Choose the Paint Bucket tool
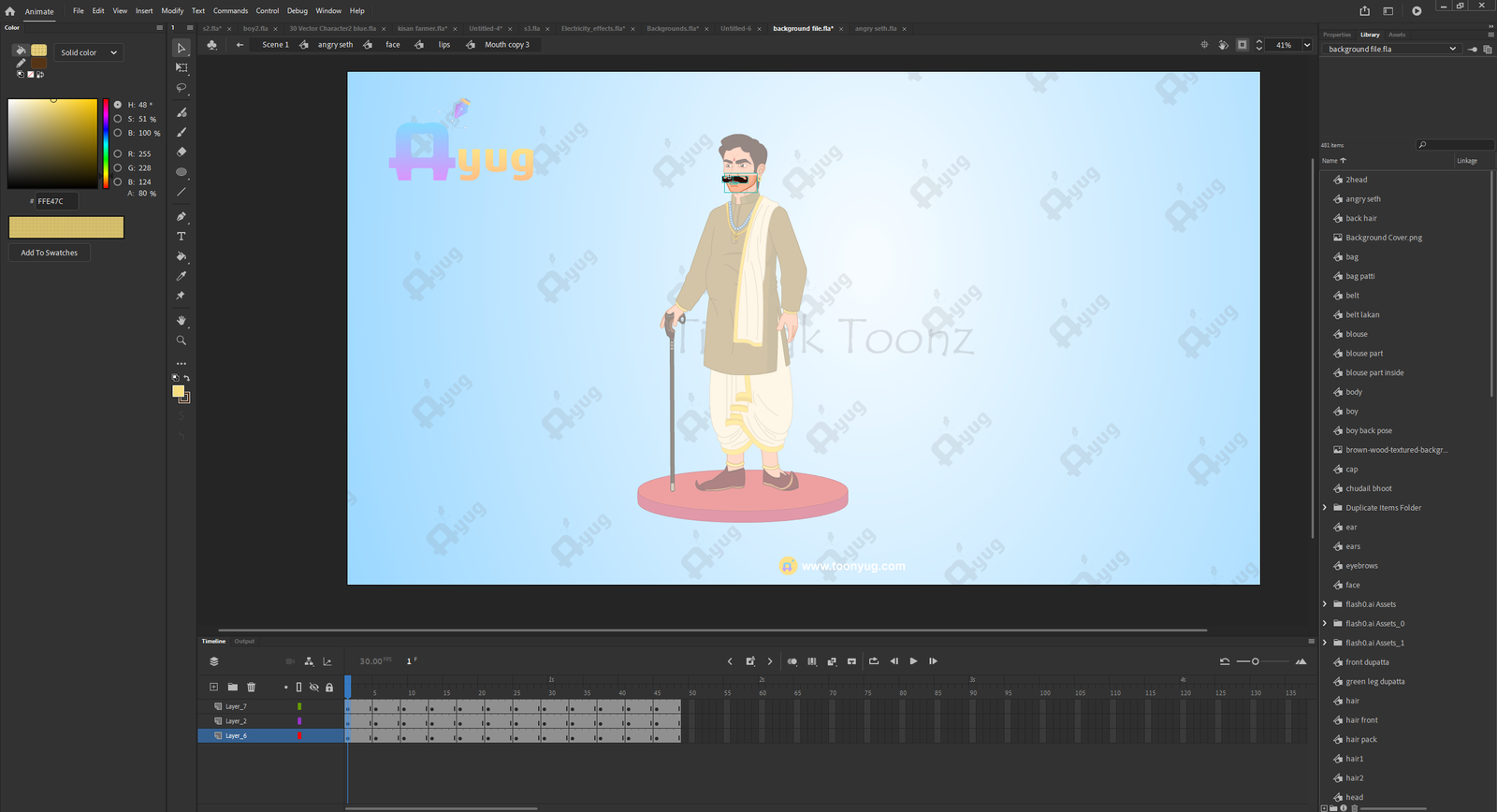Image resolution: width=1497 pixels, height=812 pixels. click(182, 256)
